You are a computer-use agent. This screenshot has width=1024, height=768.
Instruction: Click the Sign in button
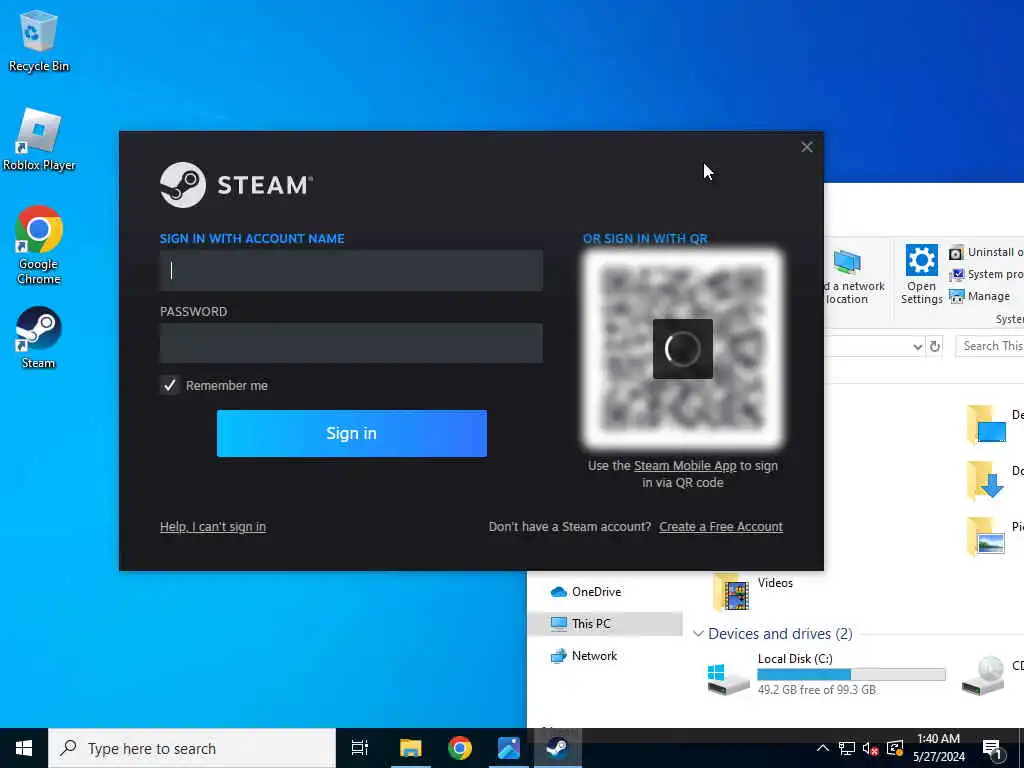pyautogui.click(x=351, y=434)
